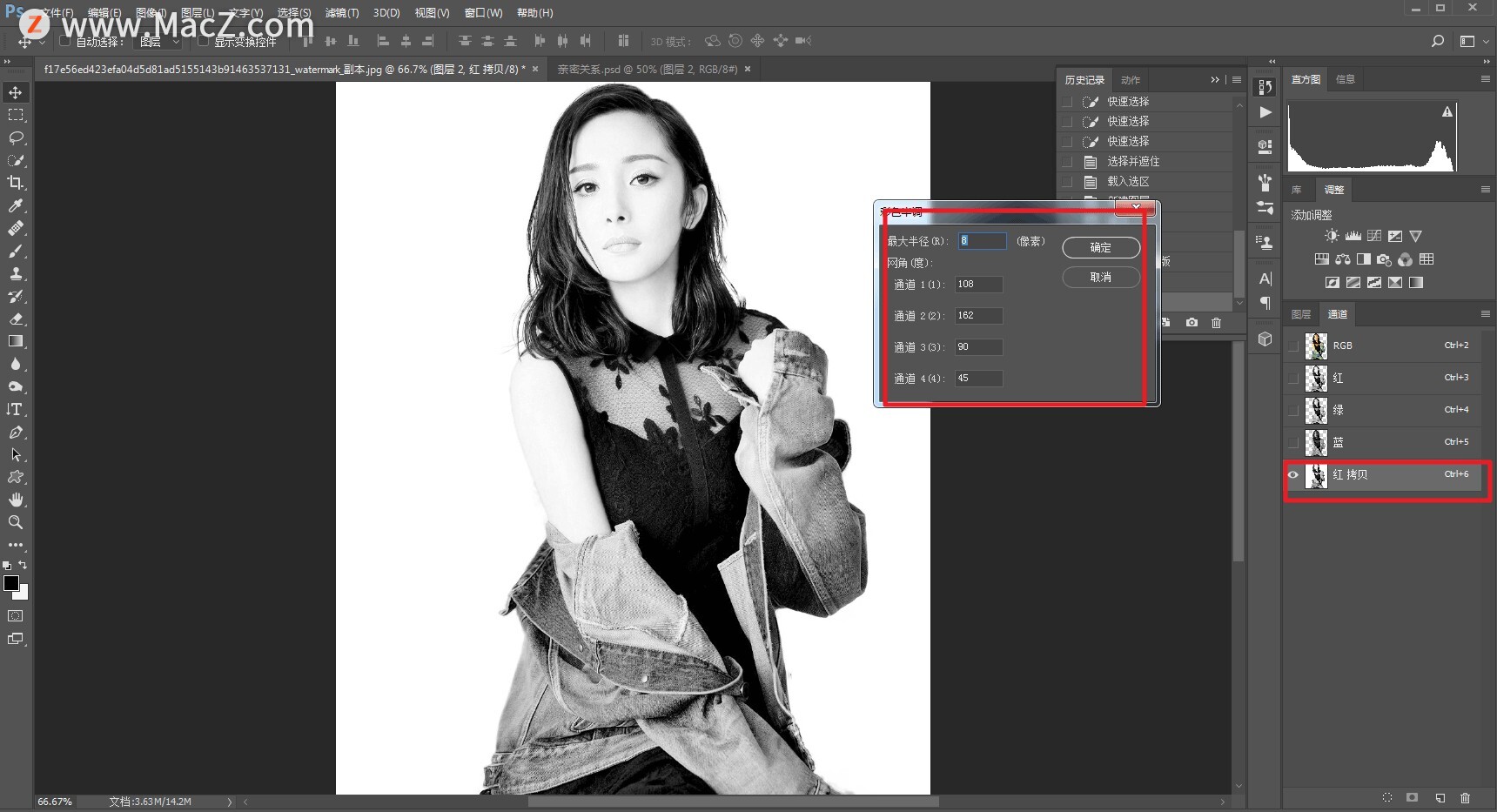Toggle Quick Mask mode icon
1497x812 pixels.
(x=16, y=615)
